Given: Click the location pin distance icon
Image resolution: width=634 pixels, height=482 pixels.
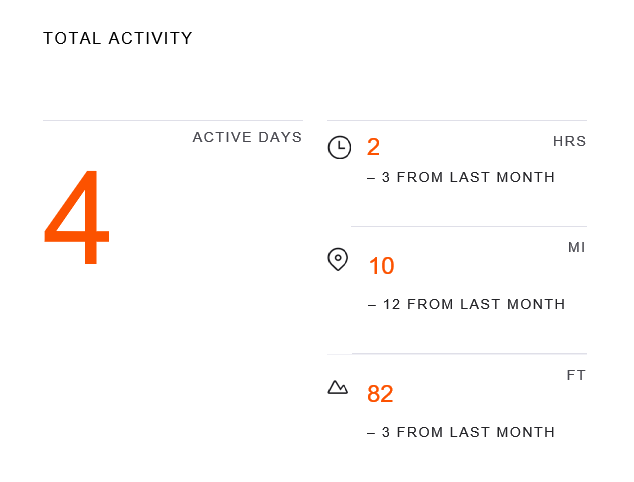Looking at the screenshot, I should tap(338, 260).
